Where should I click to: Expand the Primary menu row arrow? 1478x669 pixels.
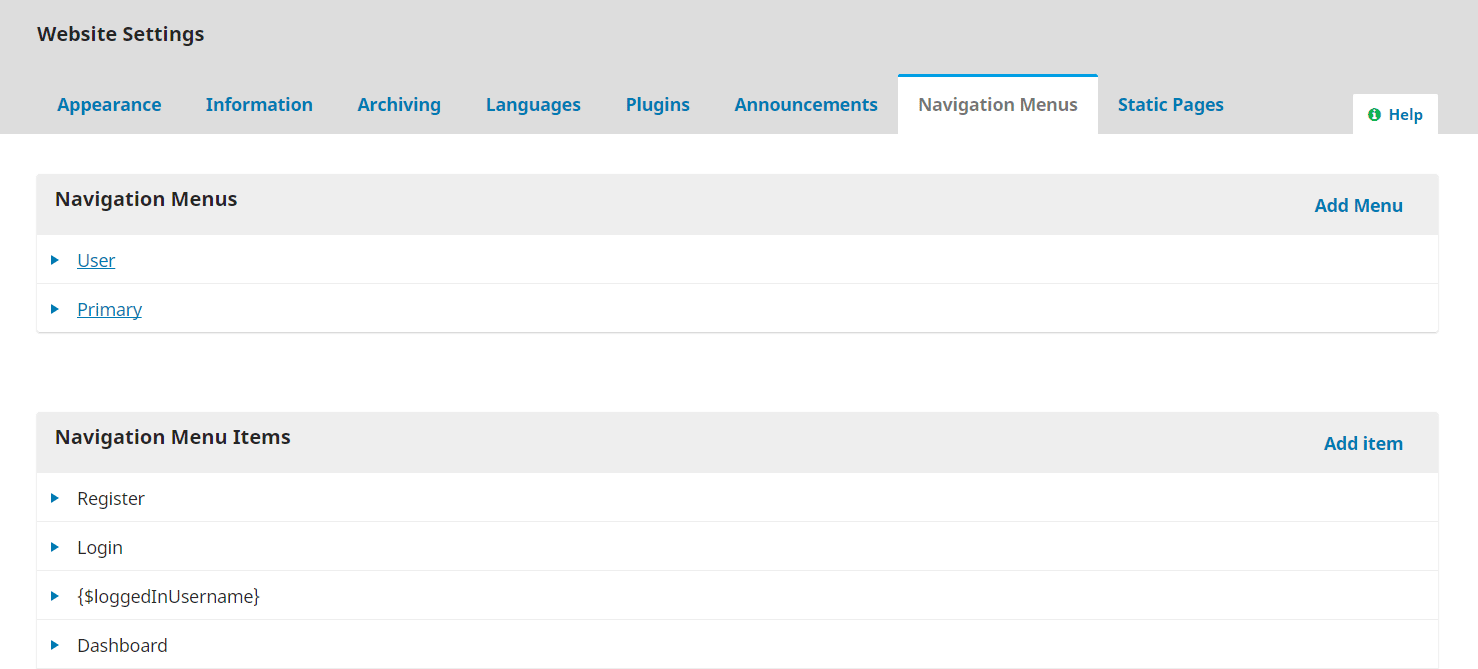[55, 309]
